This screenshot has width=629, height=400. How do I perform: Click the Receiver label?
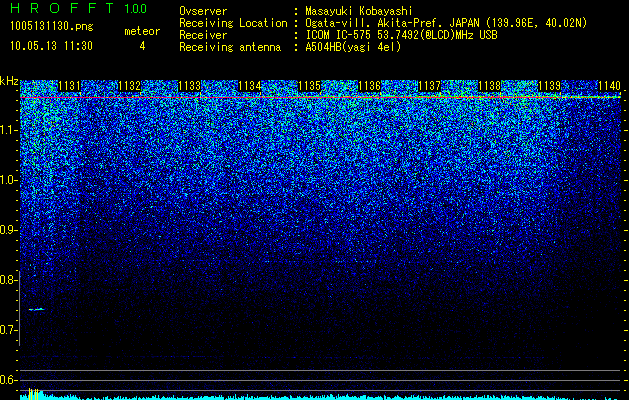pos(203,35)
